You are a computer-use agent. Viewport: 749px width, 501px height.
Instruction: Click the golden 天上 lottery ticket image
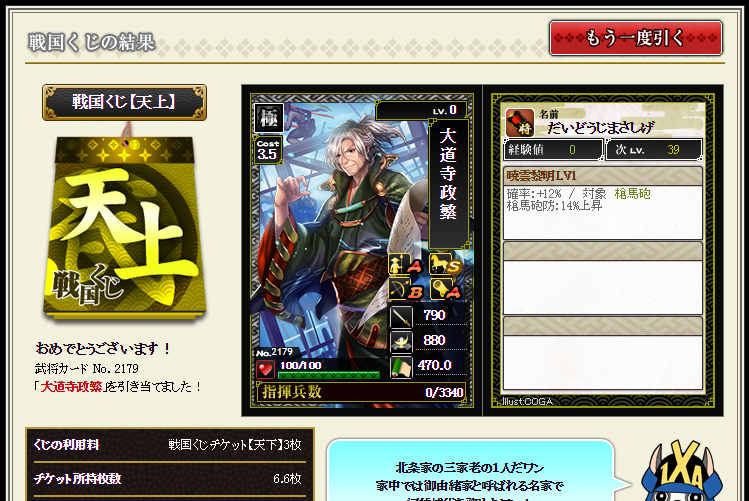tap(124, 226)
